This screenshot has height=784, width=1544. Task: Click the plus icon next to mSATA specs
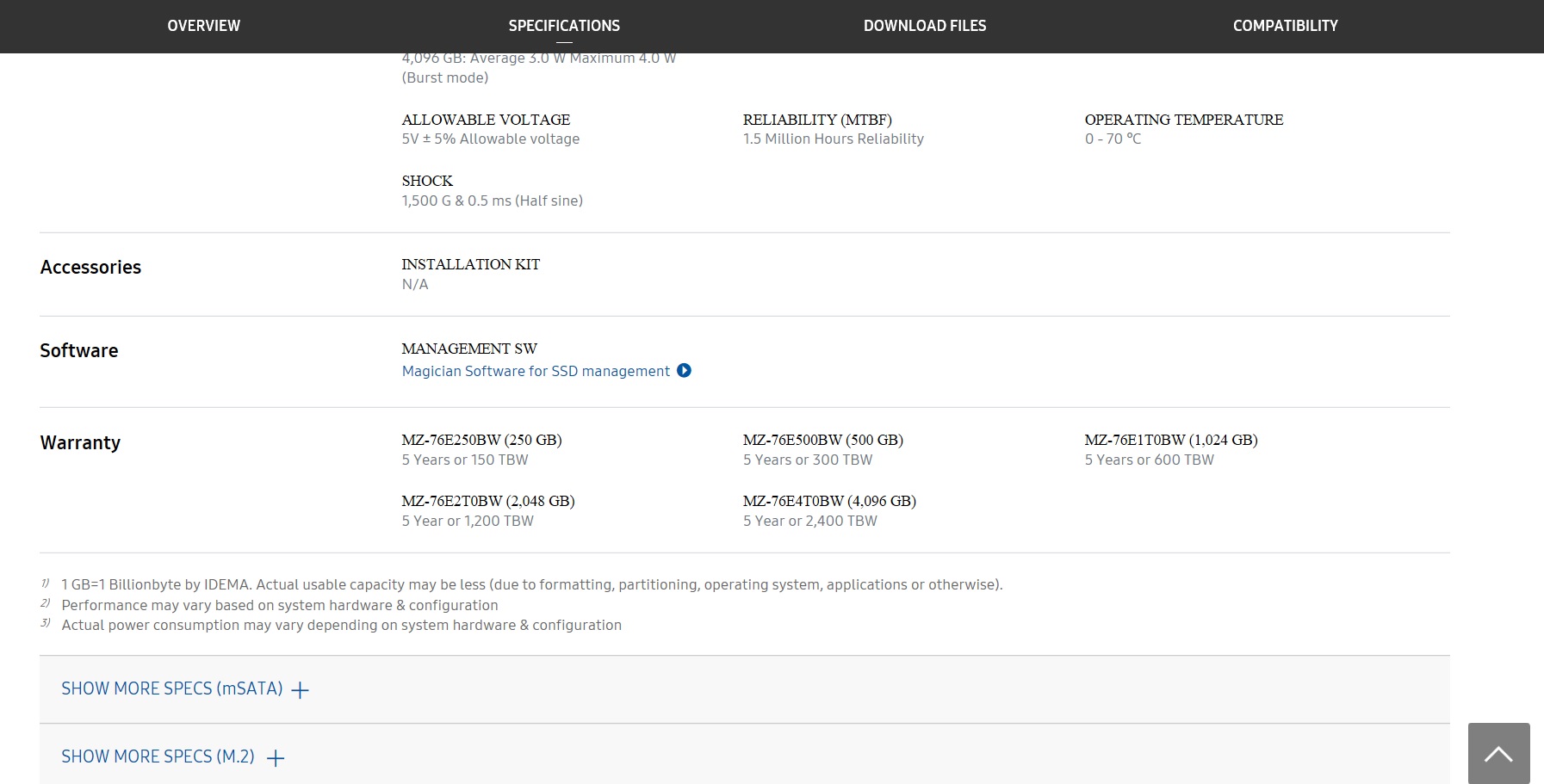click(300, 690)
